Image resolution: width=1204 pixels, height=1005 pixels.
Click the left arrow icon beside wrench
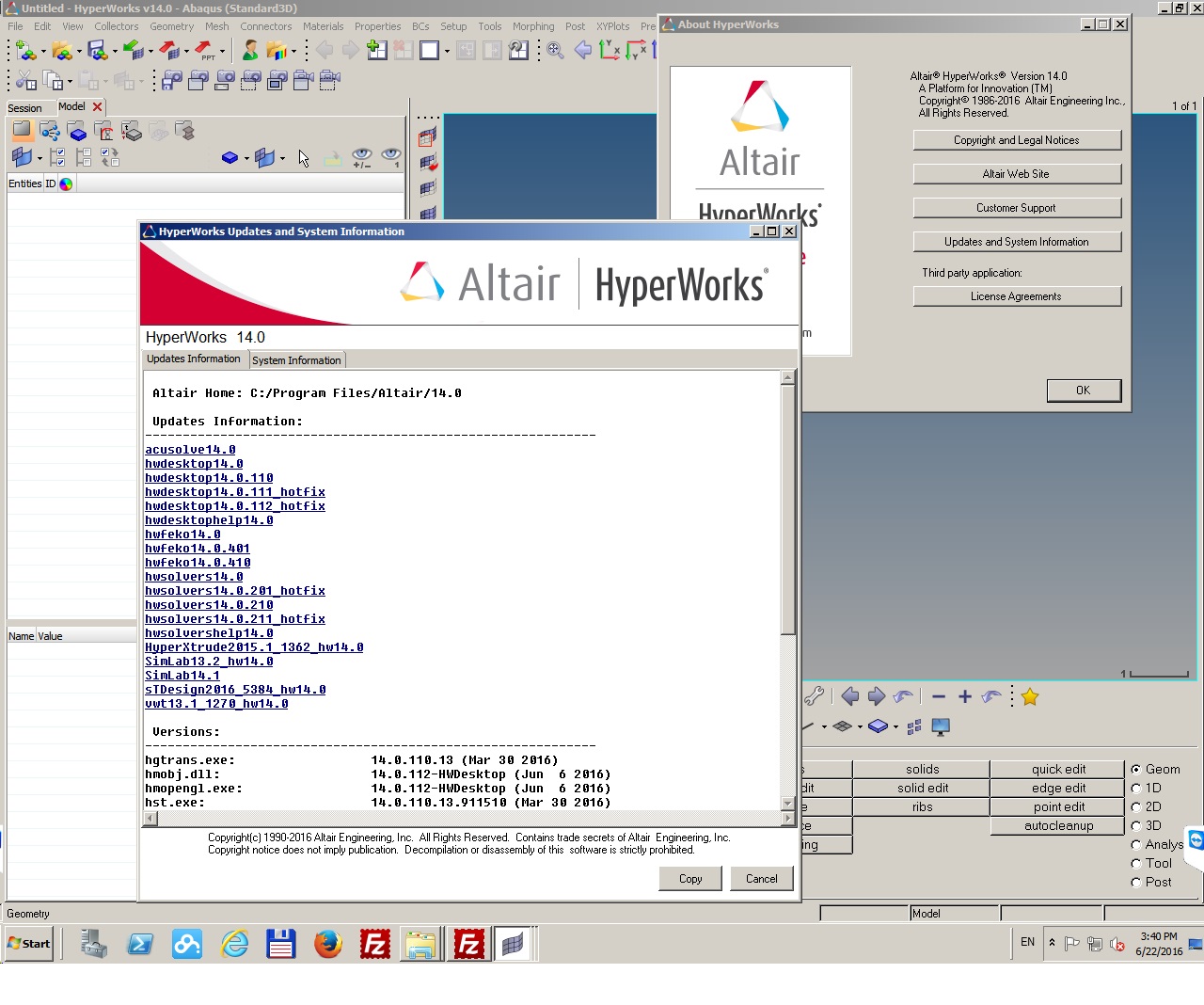pyautogui.click(x=850, y=696)
